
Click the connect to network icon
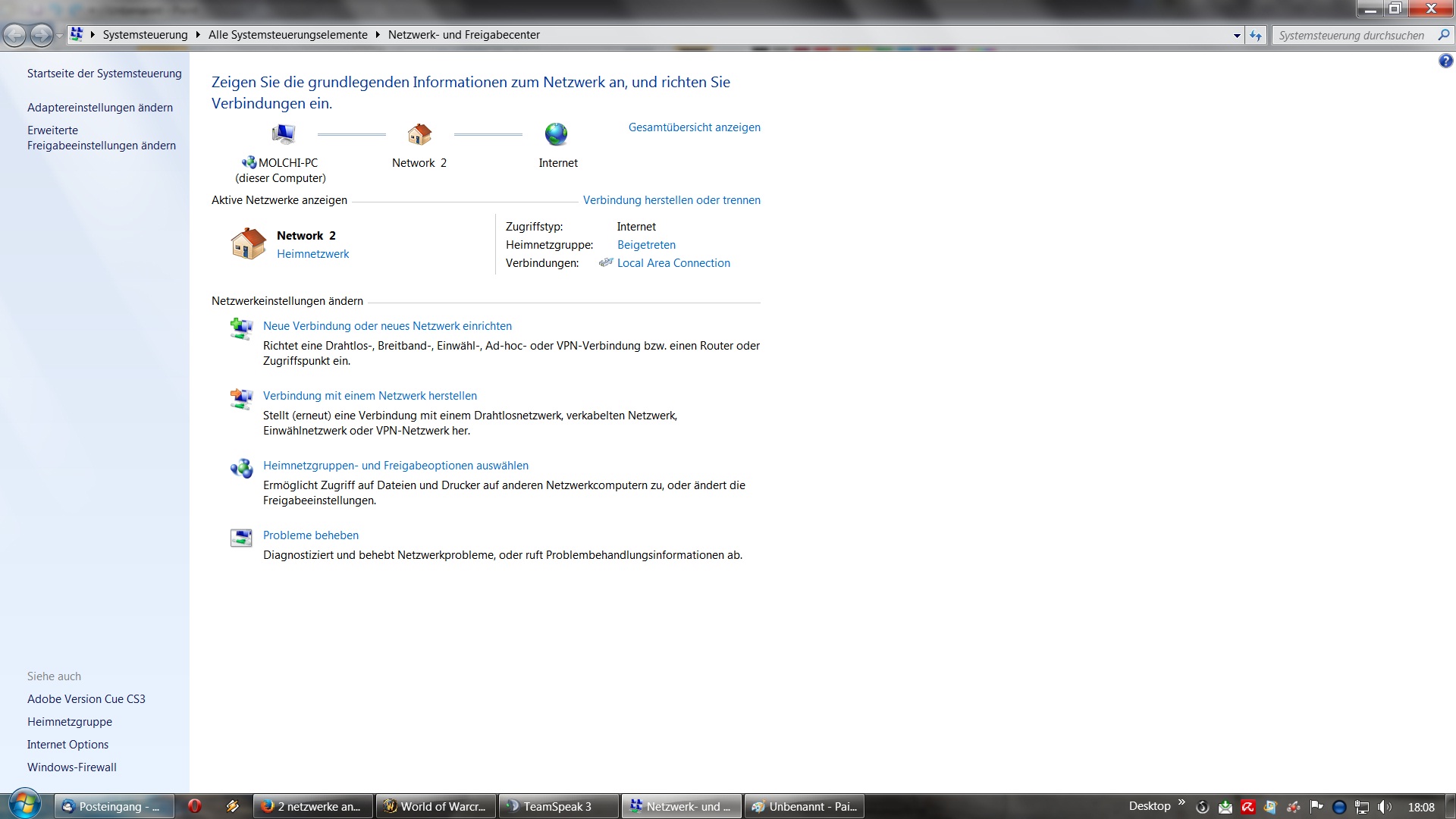(241, 398)
